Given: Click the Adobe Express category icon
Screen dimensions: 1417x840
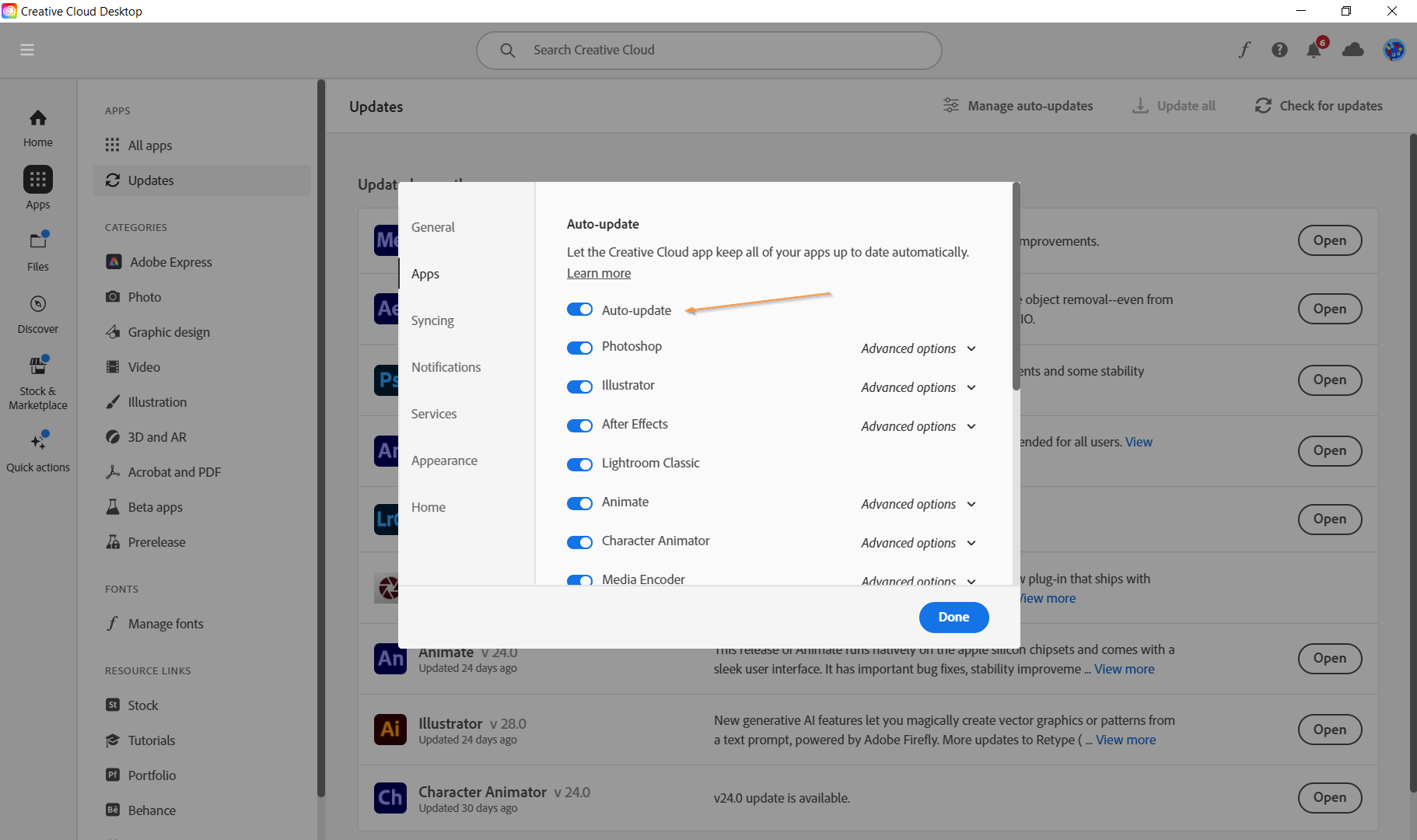Looking at the screenshot, I should pyautogui.click(x=114, y=261).
